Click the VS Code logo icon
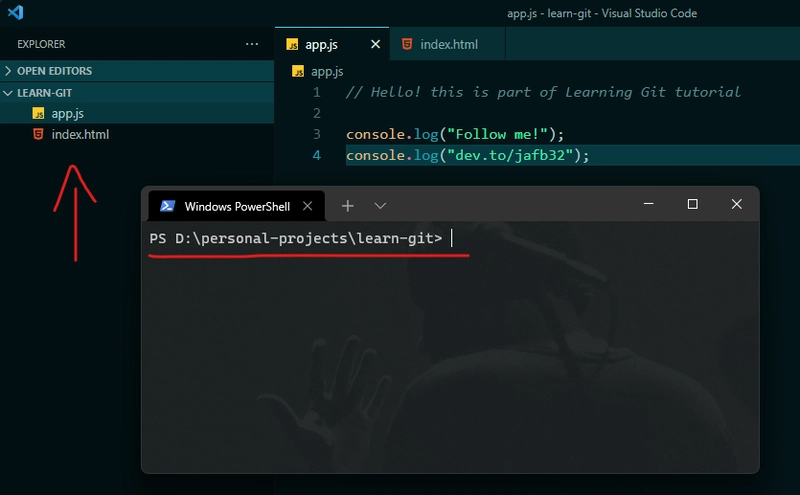Image resolution: width=800 pixels, height=495 pixels. click(x=15, y=13)
